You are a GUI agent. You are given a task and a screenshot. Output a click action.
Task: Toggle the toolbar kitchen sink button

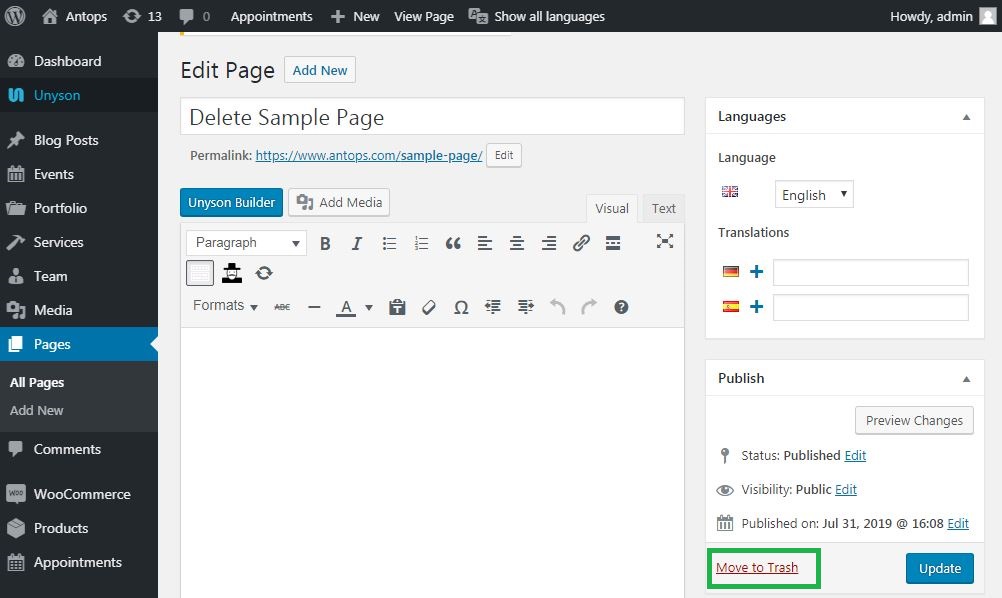(200, 273)
